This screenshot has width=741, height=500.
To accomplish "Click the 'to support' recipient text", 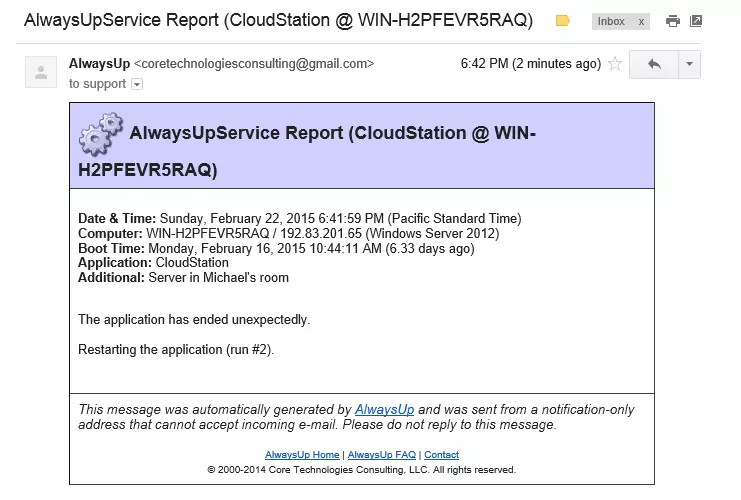I will tap(97, 84).
